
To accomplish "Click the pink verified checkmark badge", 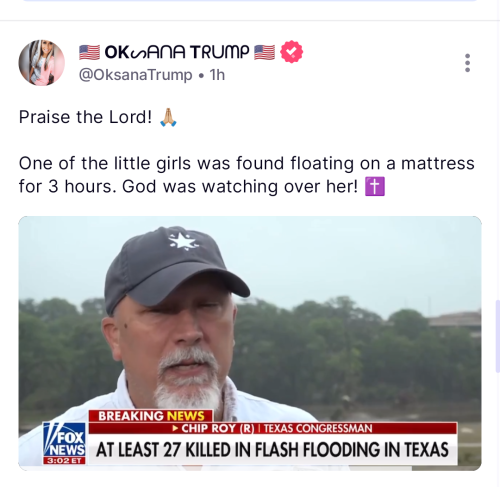I will coord(291,52).
